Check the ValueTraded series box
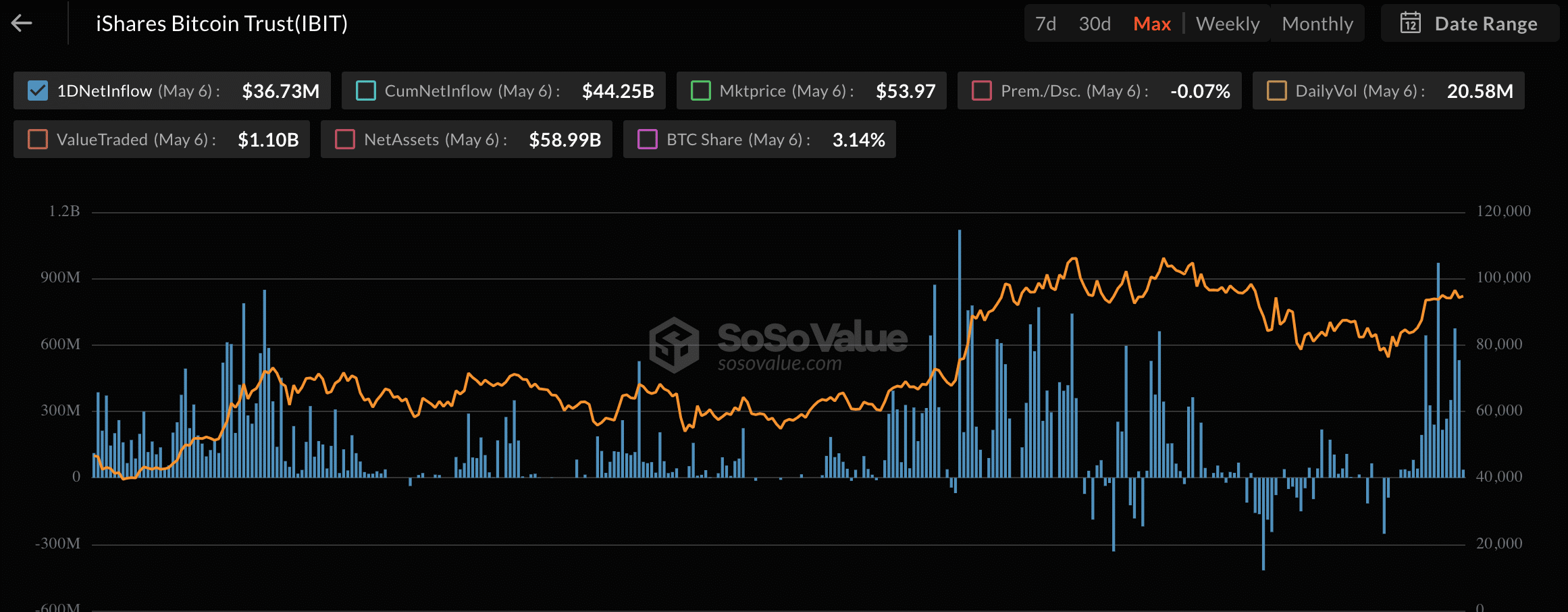Image resolution: width=1568 pixels, height=612 pixels. click(x=38, y=139)
